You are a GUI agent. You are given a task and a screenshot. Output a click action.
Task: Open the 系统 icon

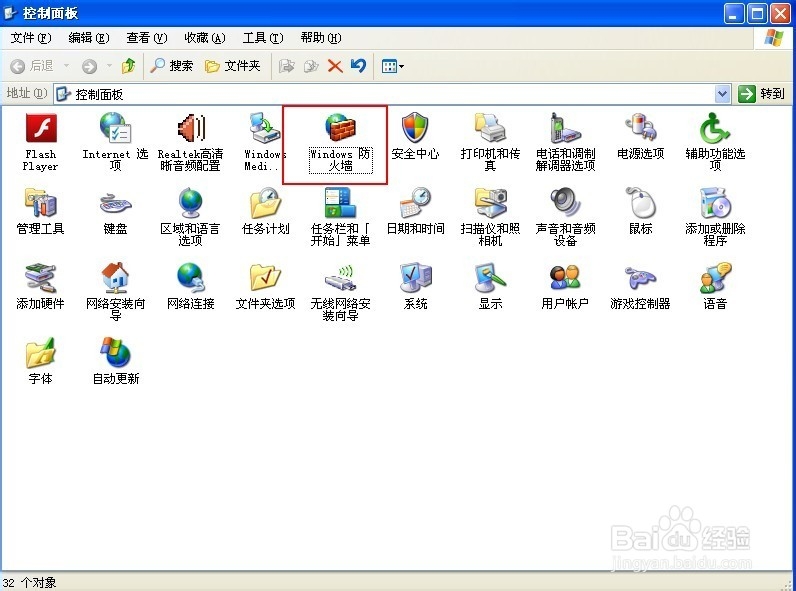[x=415, y=278]
